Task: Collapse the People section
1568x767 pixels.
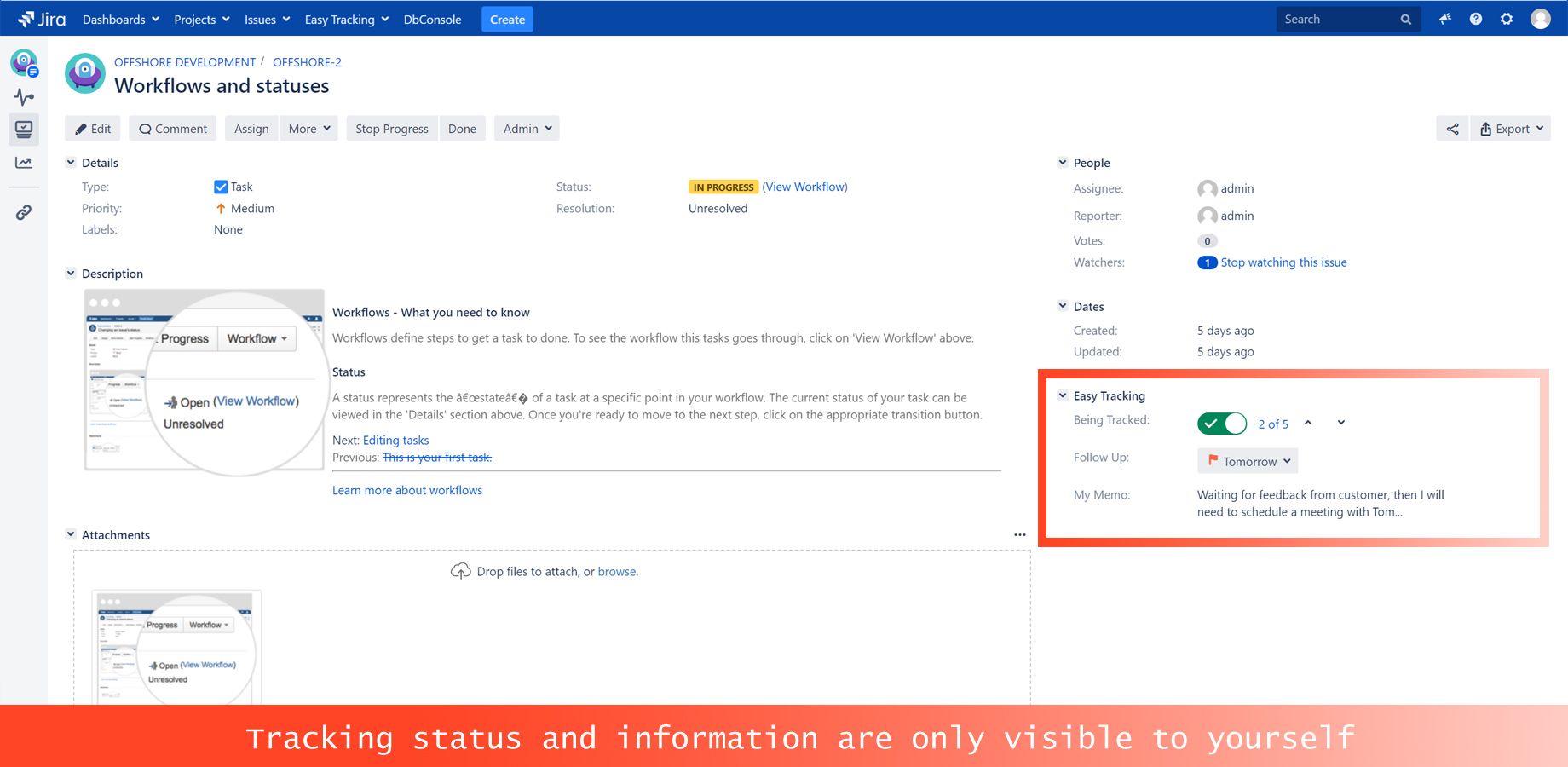Action: pyautogui.click(x=1063, y=162)
